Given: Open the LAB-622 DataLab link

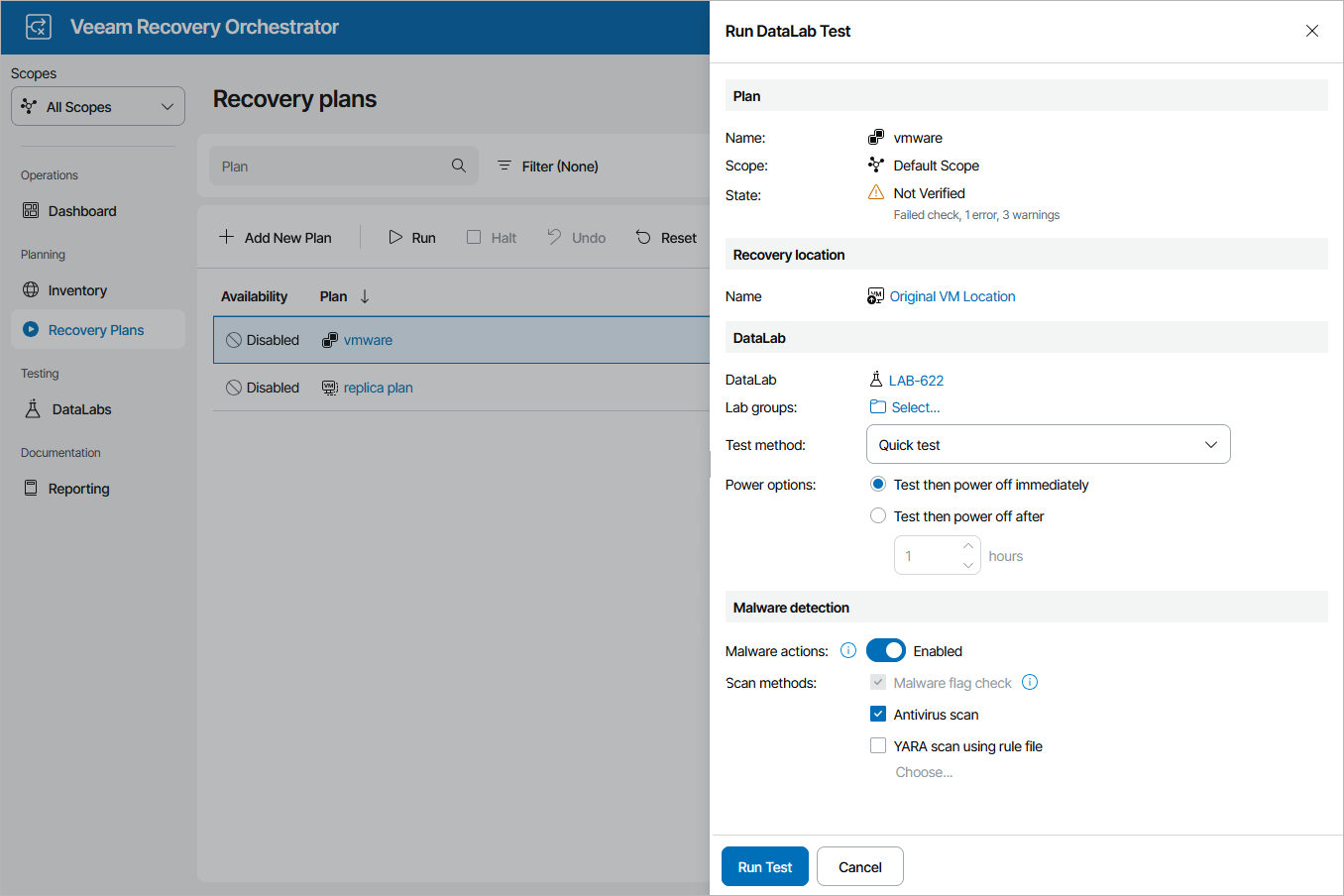Looking at the screenshot, I should point(916,380).
